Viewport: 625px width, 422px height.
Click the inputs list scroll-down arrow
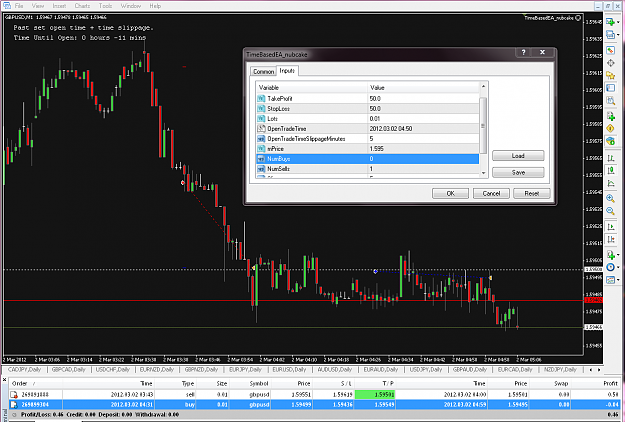click(483, 173)
